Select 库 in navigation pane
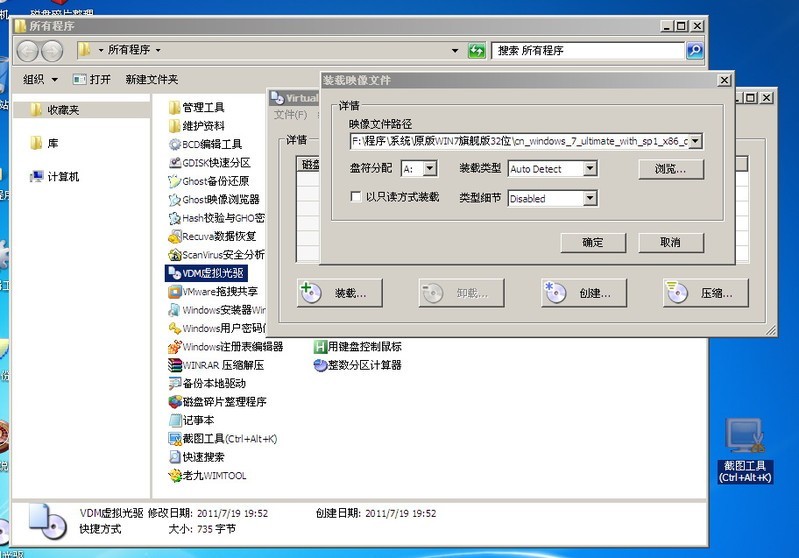This screenshot has width=799, height=558. coord(52,143)
